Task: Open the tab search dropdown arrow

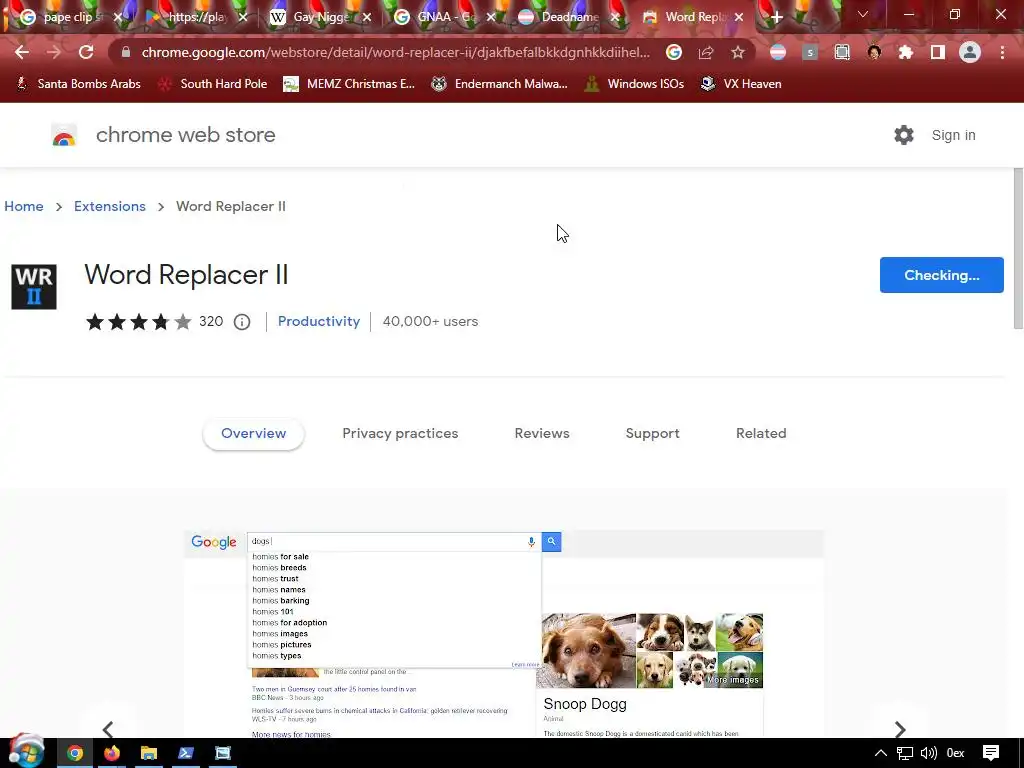Action: tap(863, 14)
